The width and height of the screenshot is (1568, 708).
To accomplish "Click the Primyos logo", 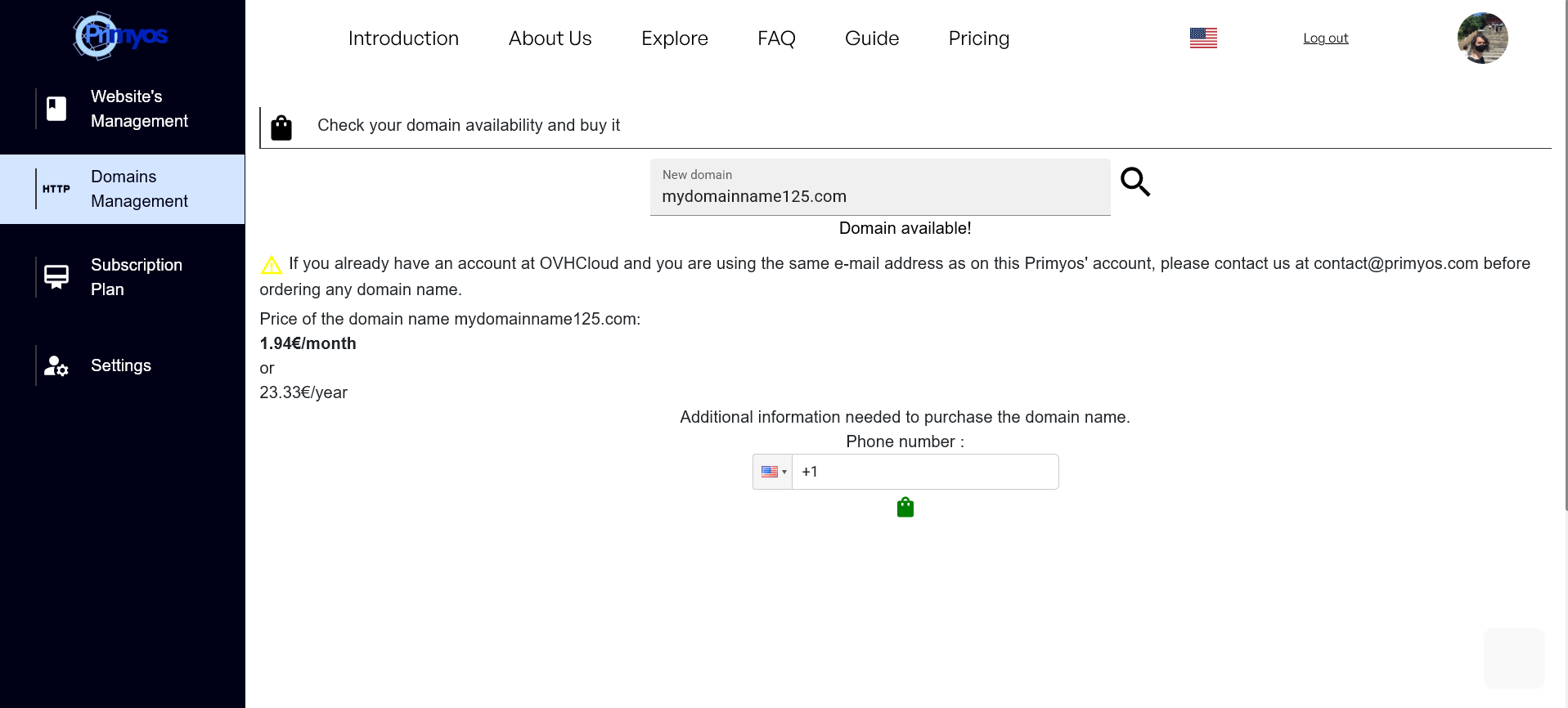I will coord(121,36).
